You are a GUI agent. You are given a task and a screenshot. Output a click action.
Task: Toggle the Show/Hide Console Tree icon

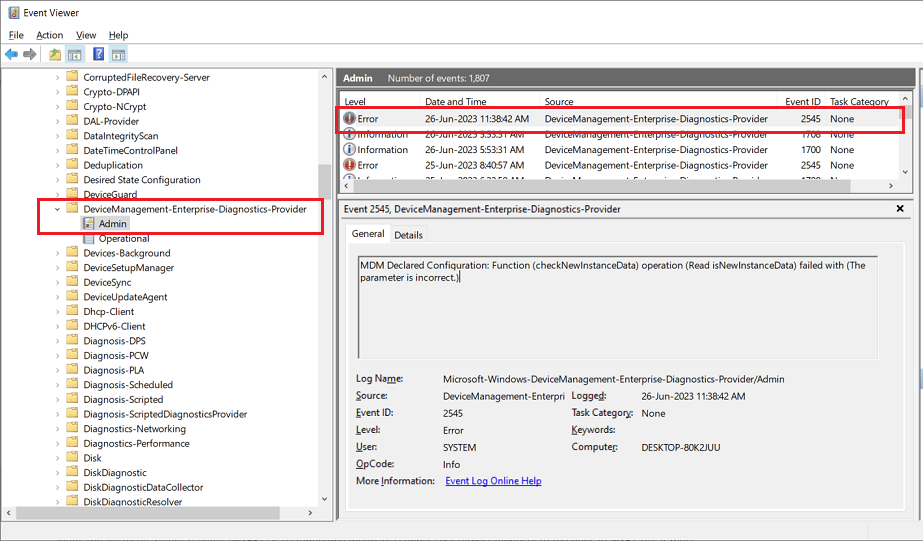(x=75, y=55)
